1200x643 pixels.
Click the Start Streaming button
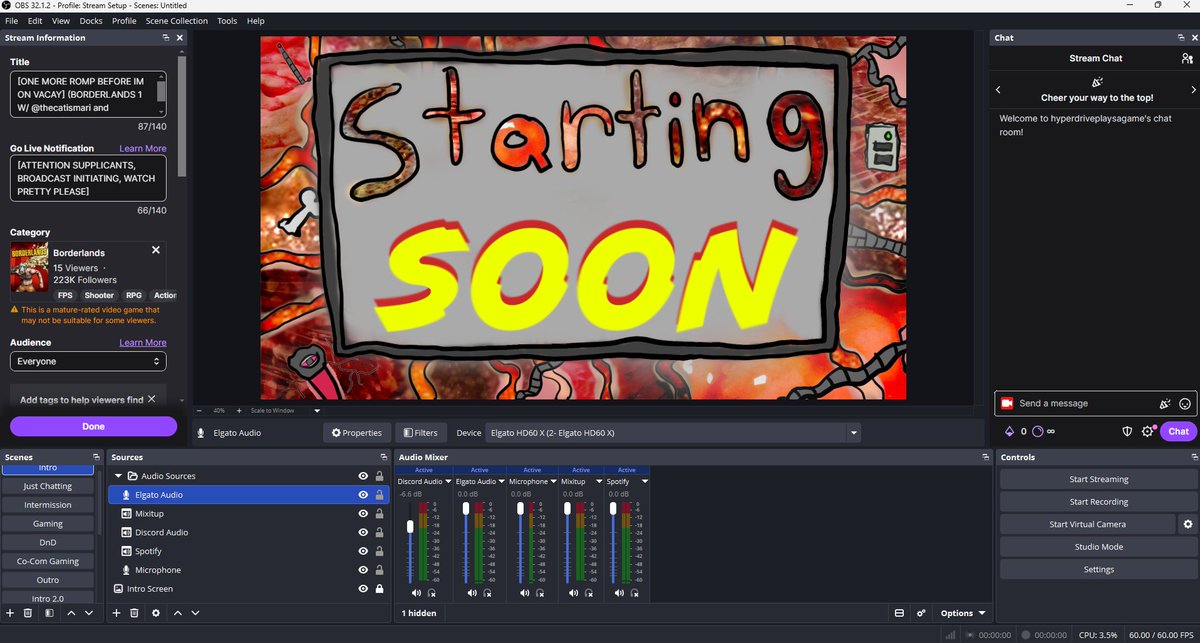point(1098,479)
